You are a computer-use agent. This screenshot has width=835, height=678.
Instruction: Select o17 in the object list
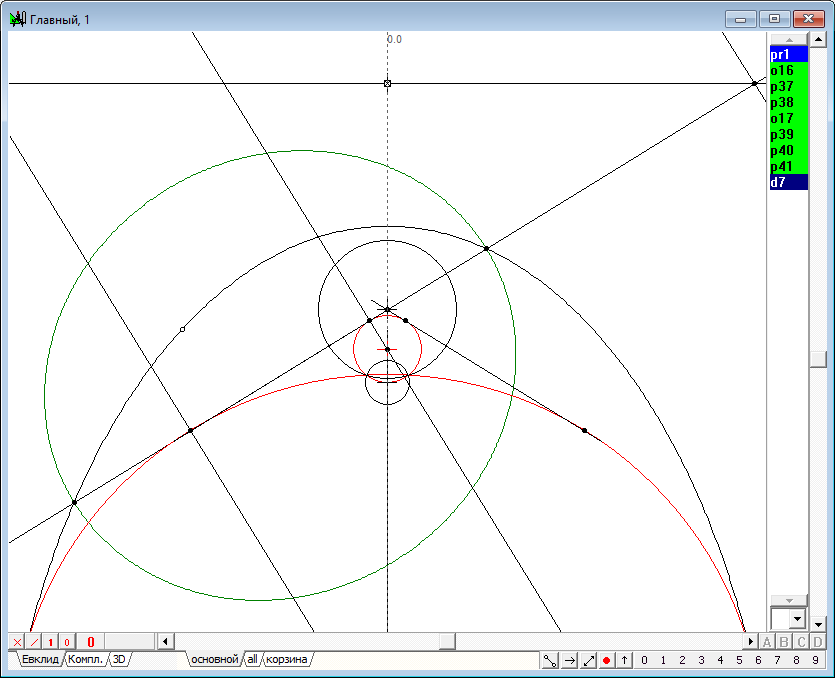(x=789, y=118)
